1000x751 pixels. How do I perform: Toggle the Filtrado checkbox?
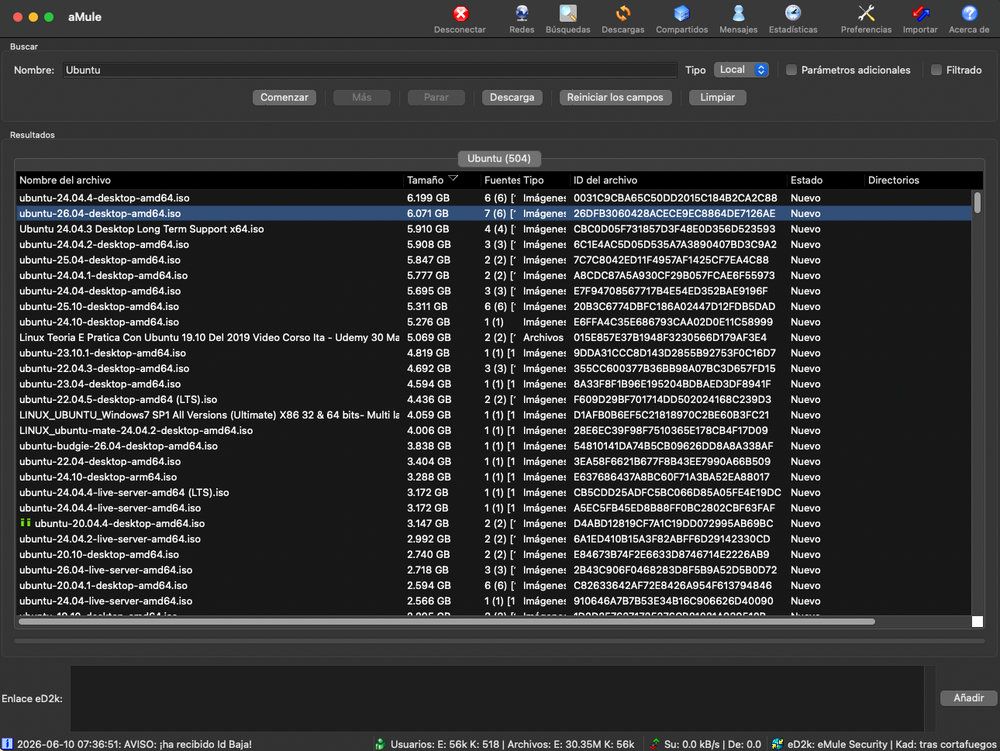(x=936, y=70)
